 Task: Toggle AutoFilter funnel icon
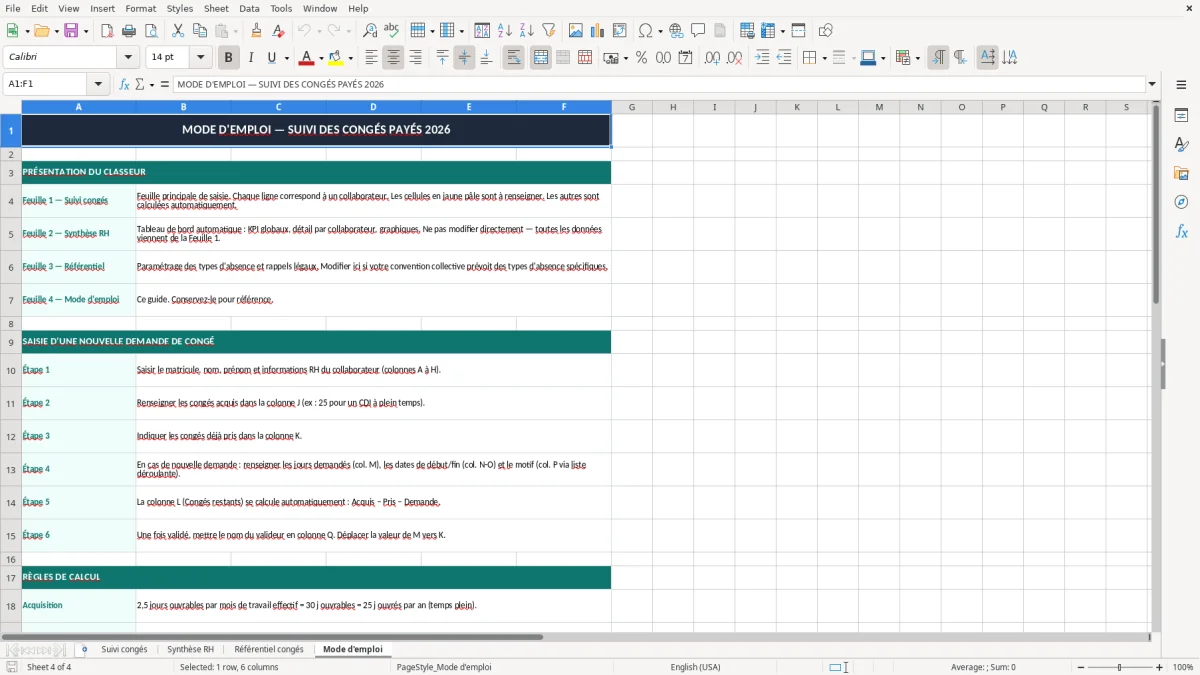point(549,31)
